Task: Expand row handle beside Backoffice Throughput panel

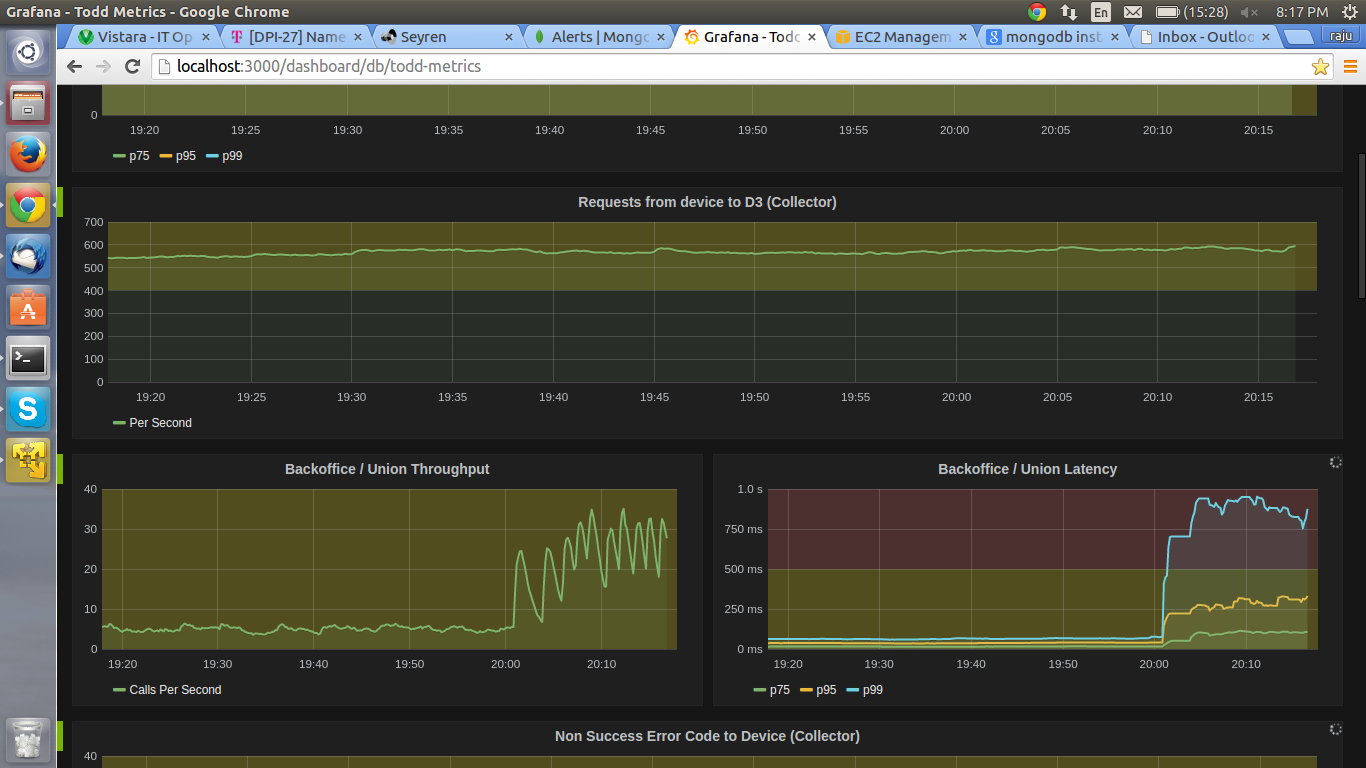Action: [60, 468]
